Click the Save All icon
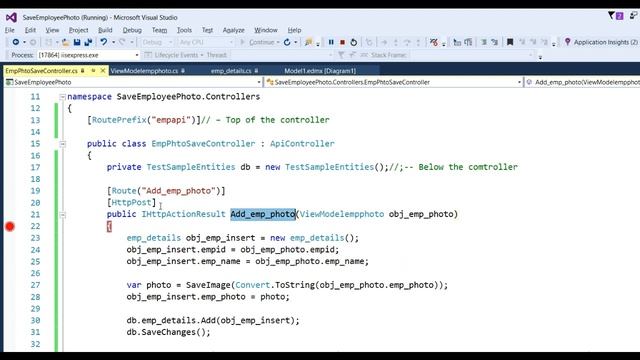 click(88, 42)
